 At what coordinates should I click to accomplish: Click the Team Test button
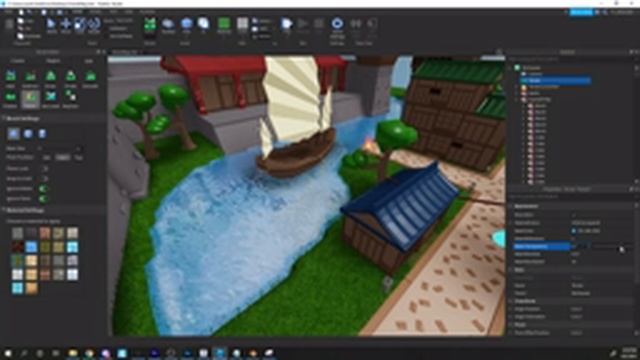[x=356, y=26]
